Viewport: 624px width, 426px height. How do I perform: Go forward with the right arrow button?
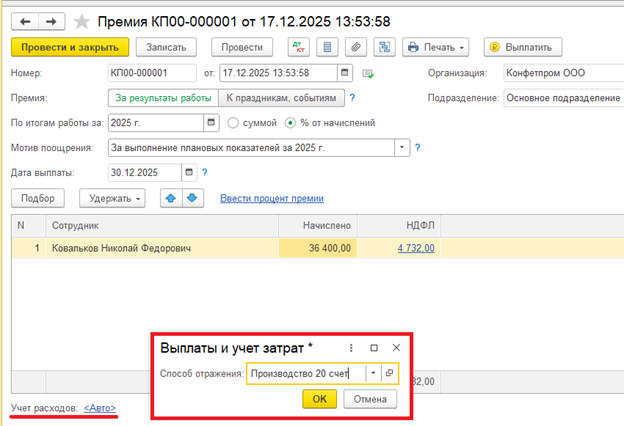pos(51,21)
